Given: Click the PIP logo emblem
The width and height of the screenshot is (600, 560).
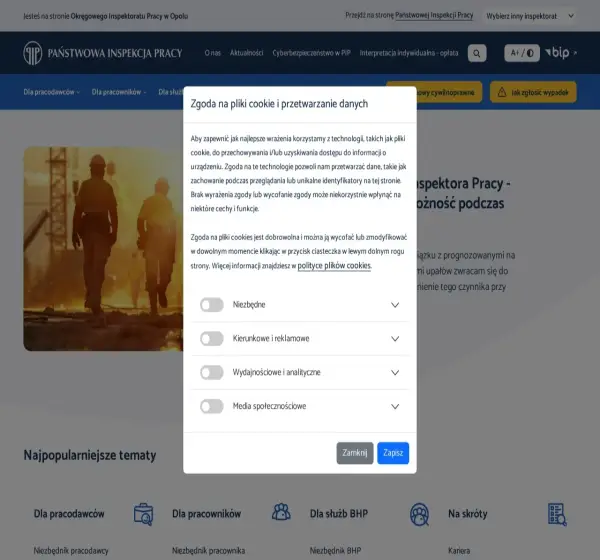Looking at the screenshot, I should [33, 53].
